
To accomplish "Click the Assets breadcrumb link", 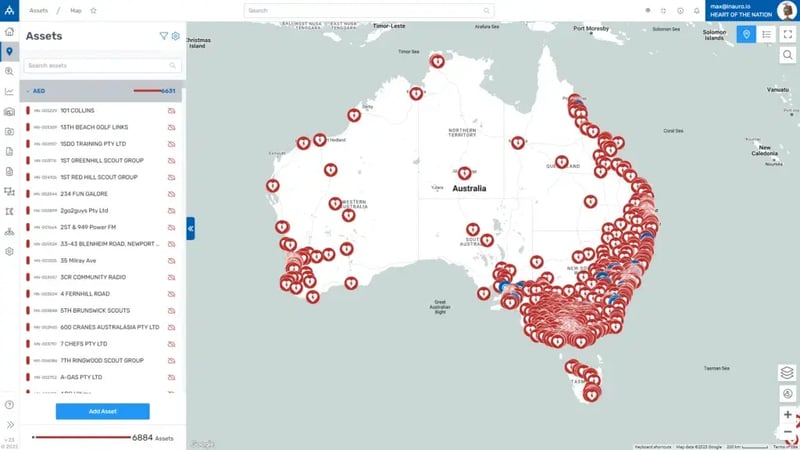I will pos(40,10).
